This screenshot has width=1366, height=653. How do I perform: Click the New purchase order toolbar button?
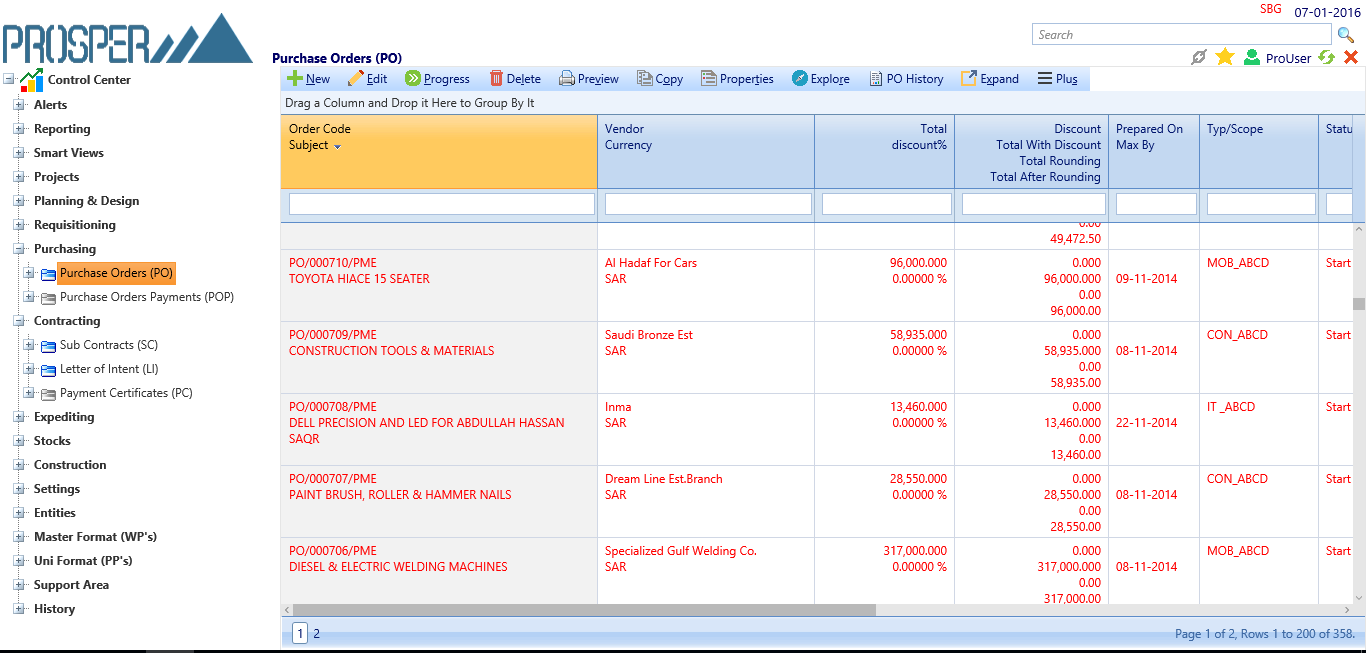308,79
